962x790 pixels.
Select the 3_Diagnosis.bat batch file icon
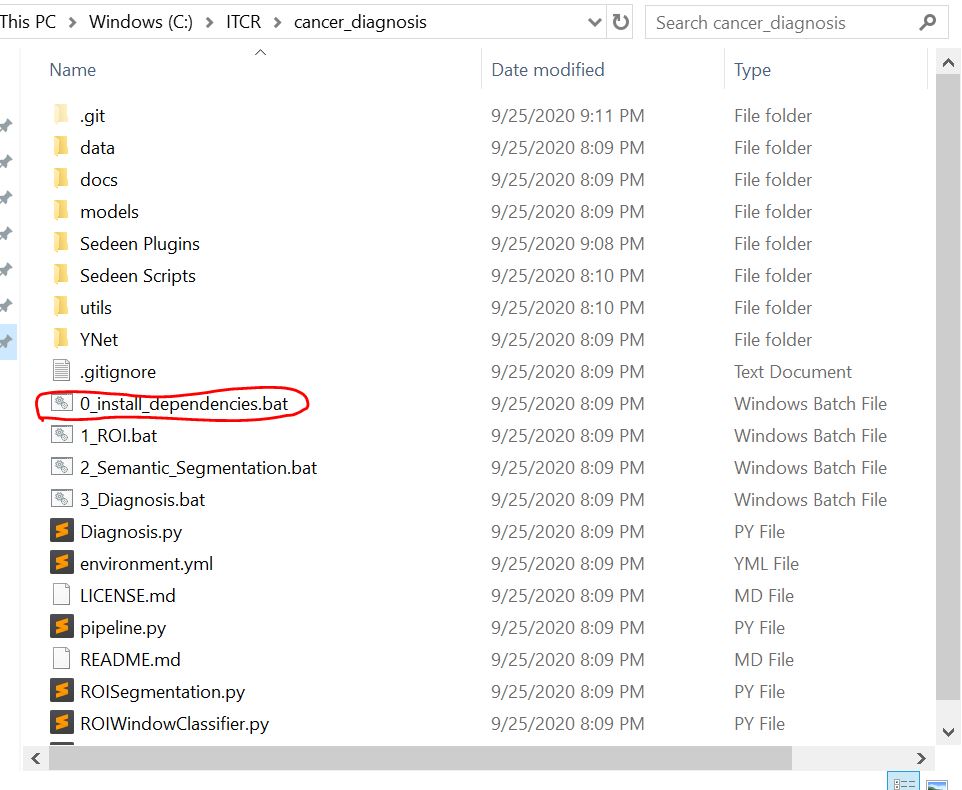(x=61, y=498)
